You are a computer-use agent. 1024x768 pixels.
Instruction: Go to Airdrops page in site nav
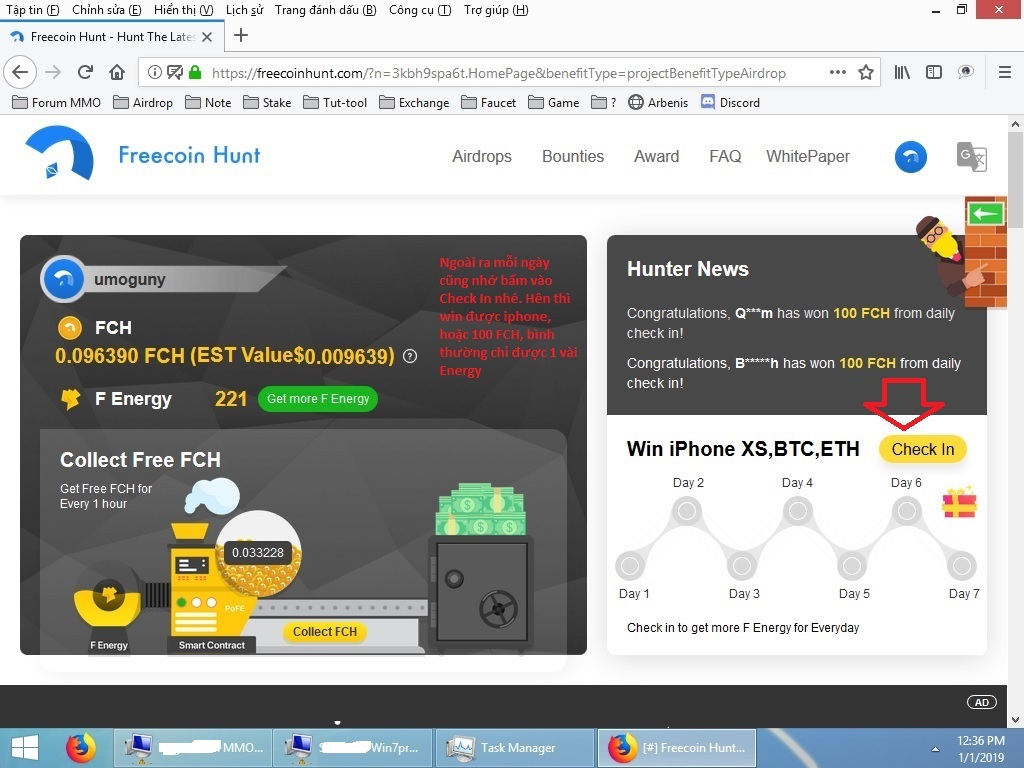click(x=482, y=157)
